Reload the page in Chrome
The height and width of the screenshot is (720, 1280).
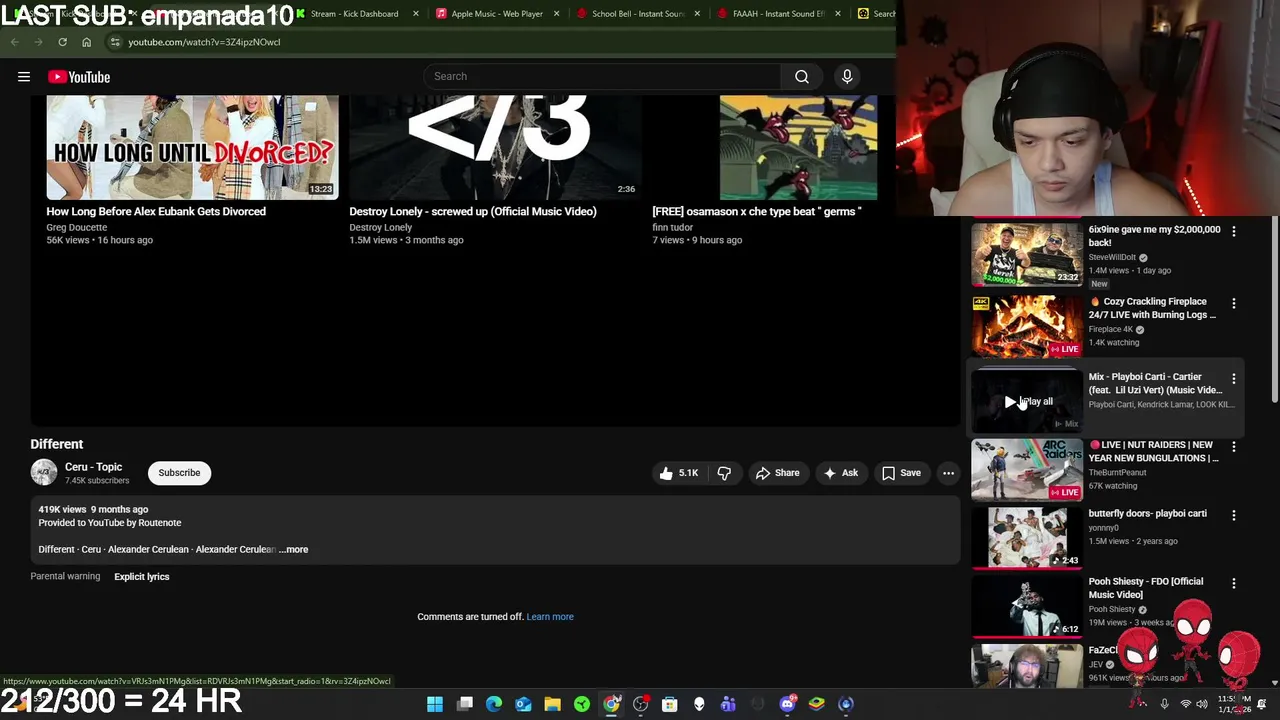pos(62,42)
